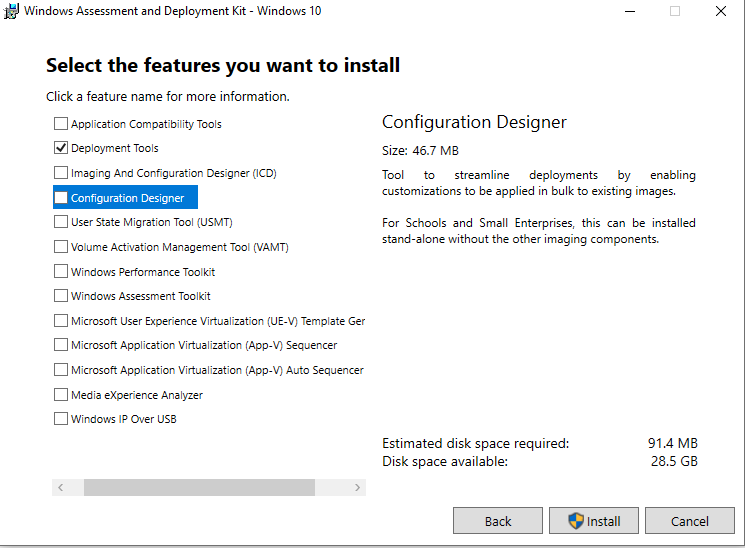The image size is (751, 548).
Task: Click the scrollbar right arrow
Action: coord(357,488)
